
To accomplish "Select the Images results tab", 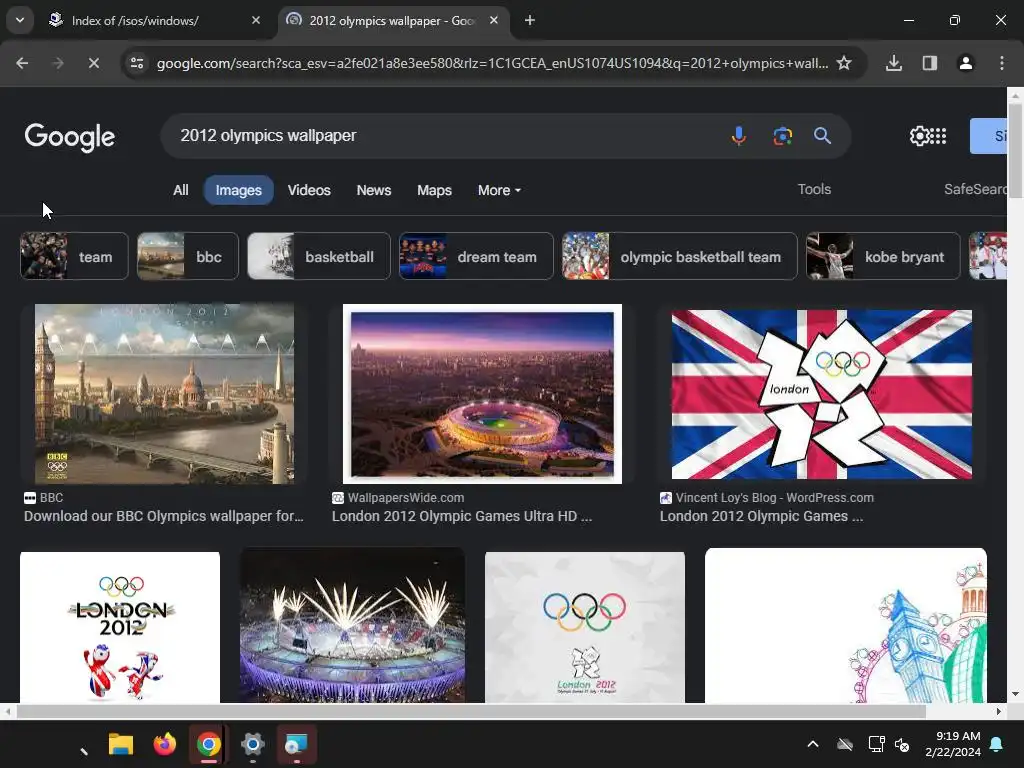I will (x=238, y=191).
